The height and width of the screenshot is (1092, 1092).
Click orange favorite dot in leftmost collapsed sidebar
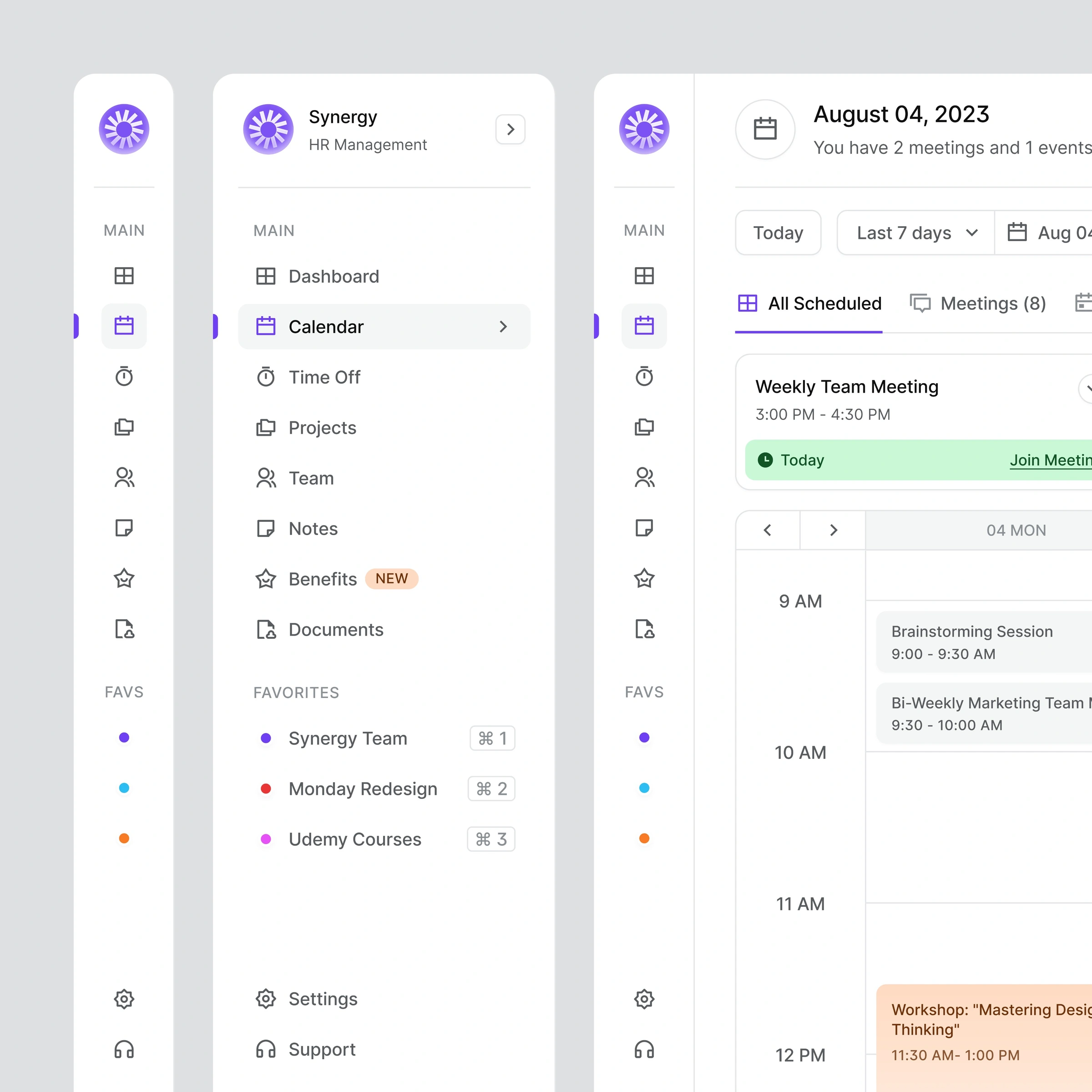click(x=124, y=838)
